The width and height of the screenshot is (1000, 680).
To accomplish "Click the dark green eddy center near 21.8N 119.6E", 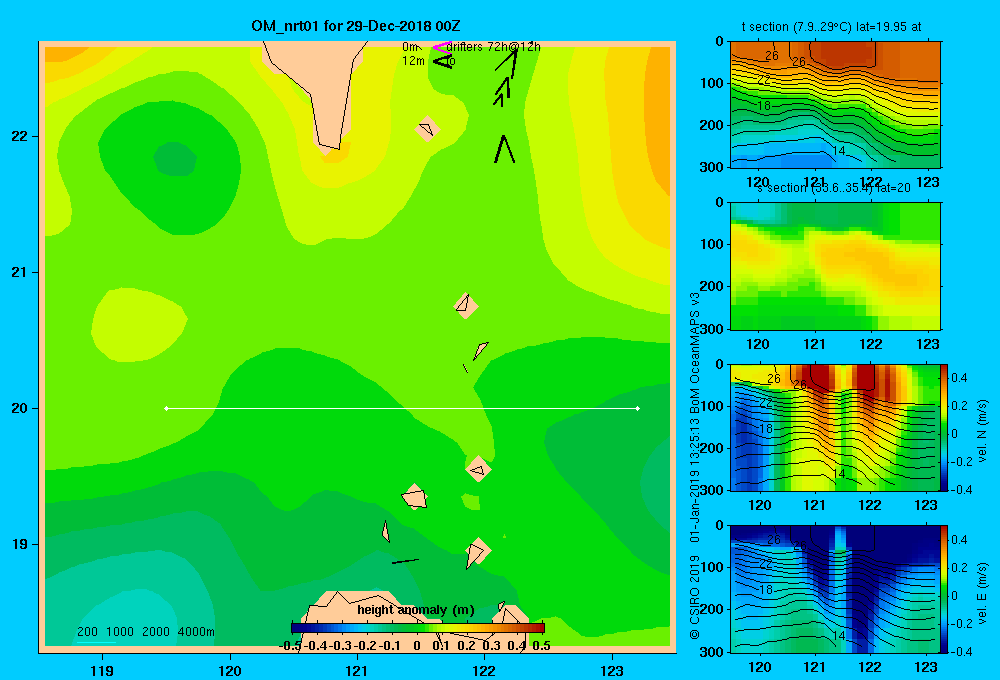I will (x=175, y=159).
